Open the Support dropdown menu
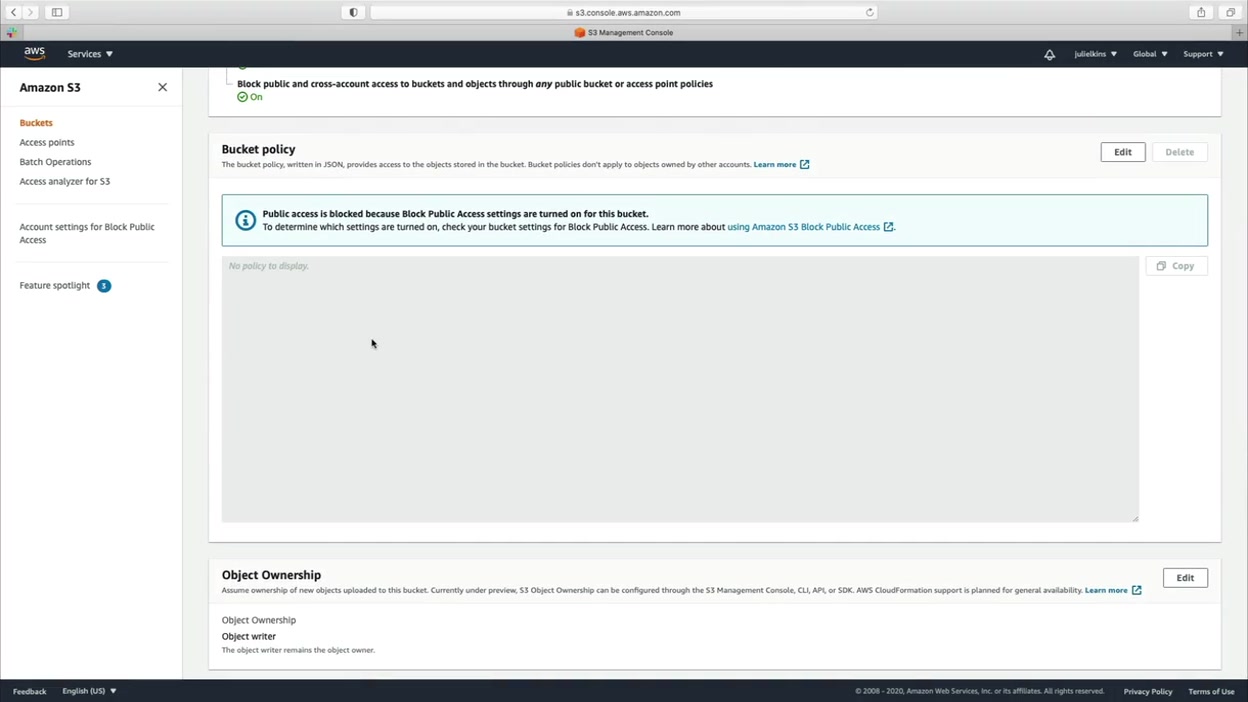This screenshot has height=702, width=1248. (x=1203, y=54)
